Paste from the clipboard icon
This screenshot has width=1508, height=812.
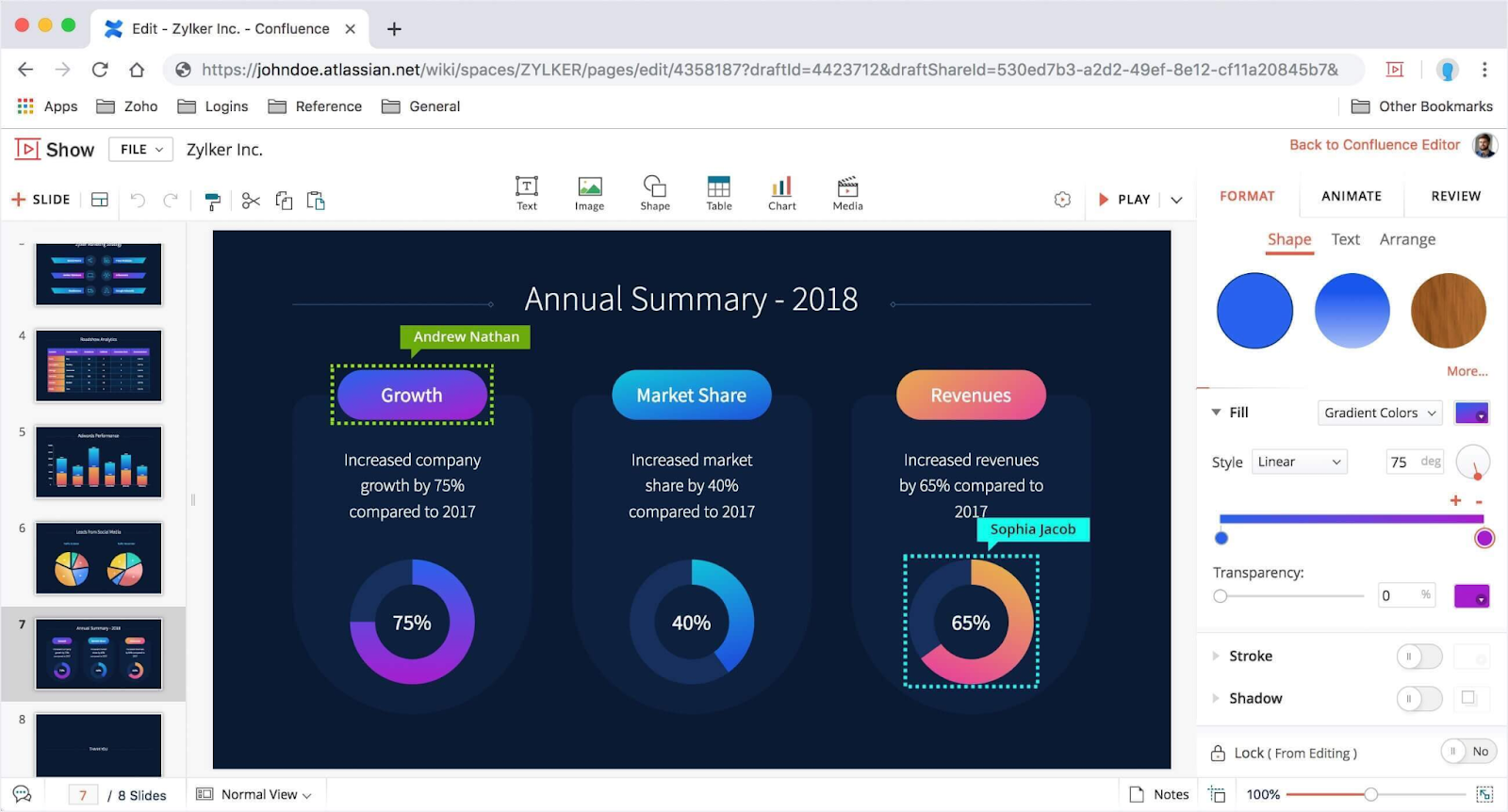click(316, 200)
